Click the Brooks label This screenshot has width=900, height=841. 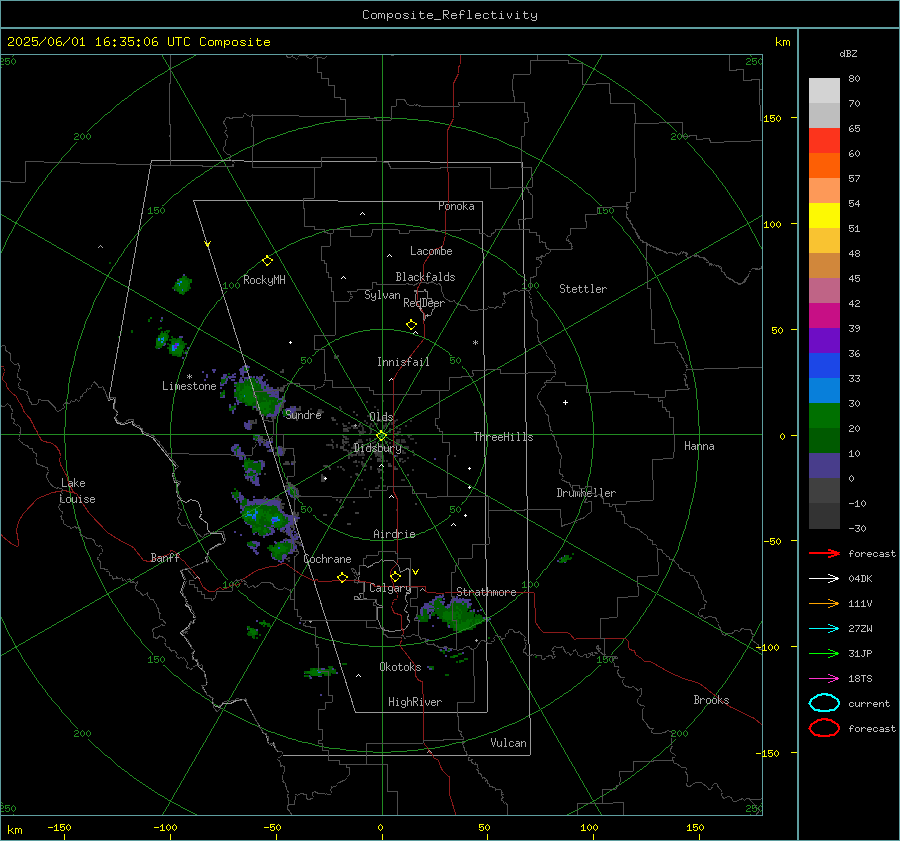[711, 700]
